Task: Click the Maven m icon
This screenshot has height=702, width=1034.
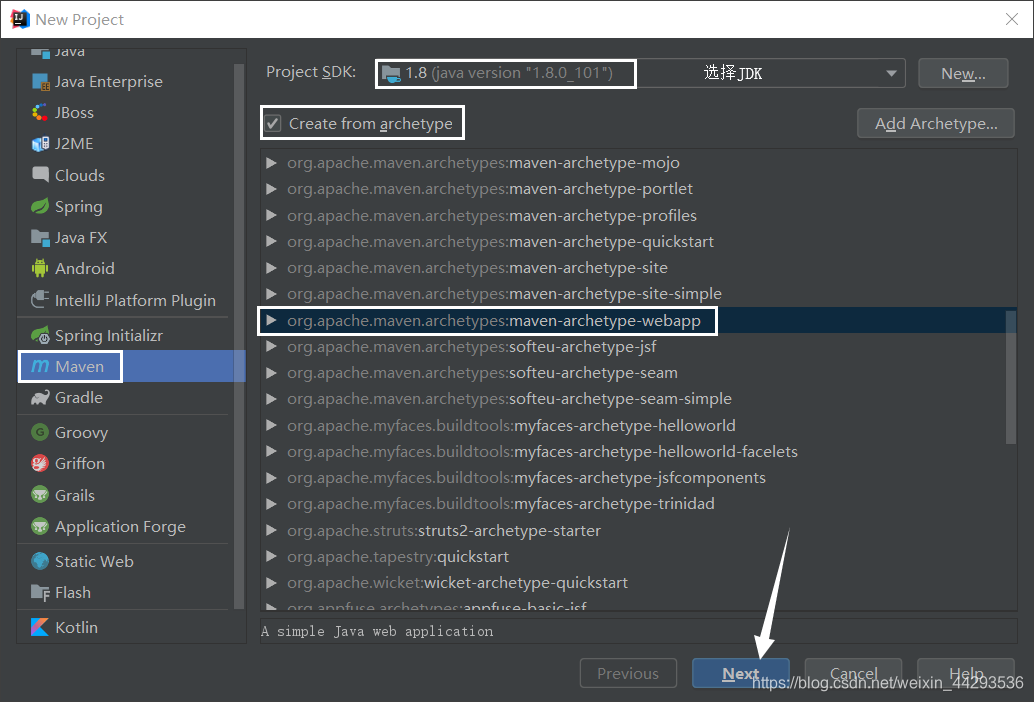Action: 40,366
